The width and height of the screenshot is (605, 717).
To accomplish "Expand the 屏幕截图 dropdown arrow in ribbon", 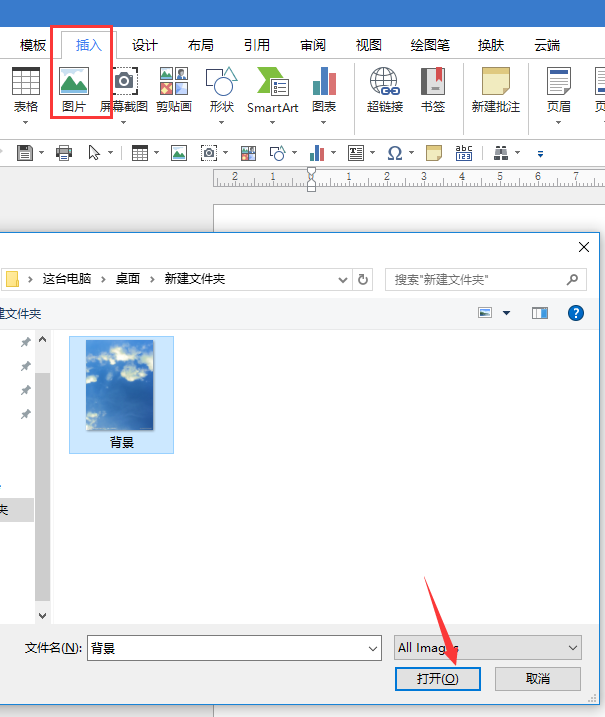I will pos(123,123).
